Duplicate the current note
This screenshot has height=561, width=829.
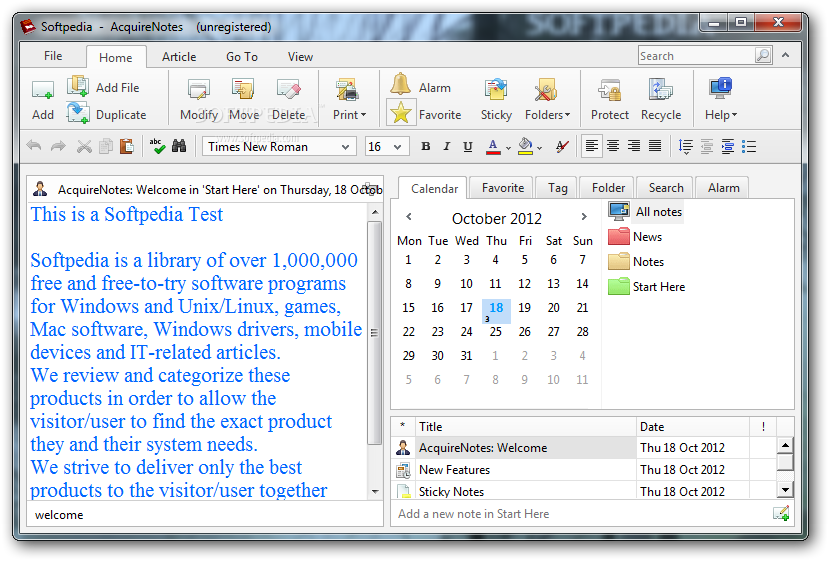(x=78, y=114)
